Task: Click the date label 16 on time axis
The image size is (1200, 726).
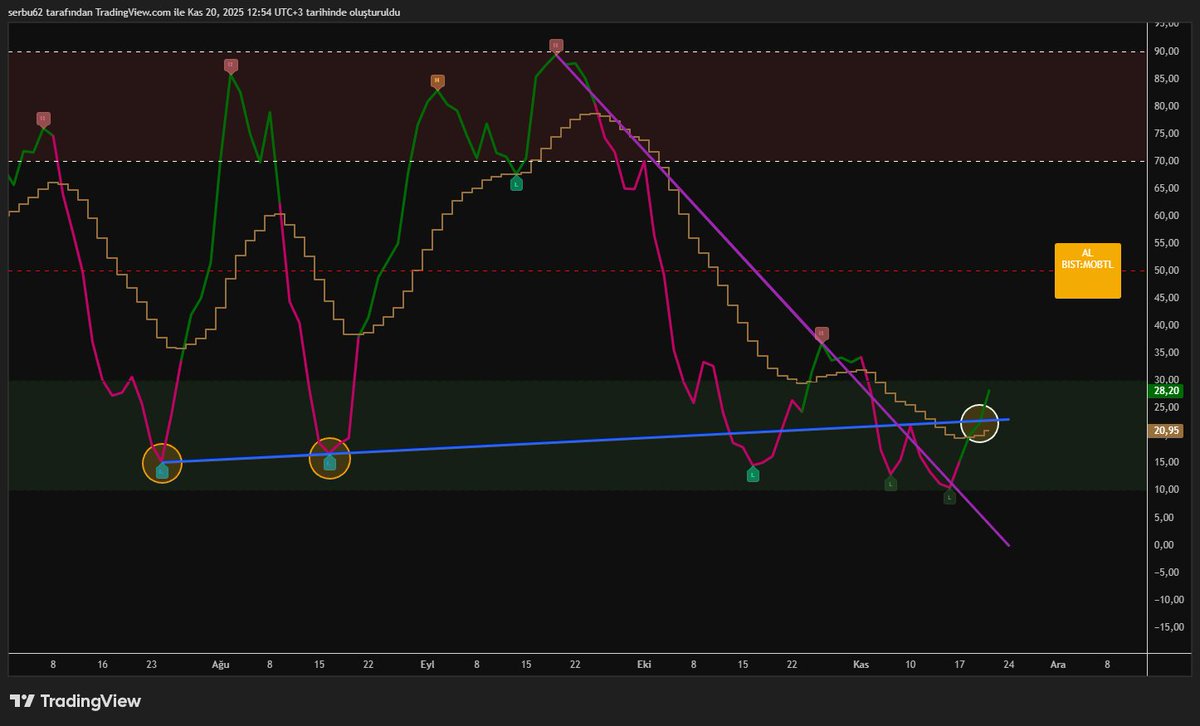Action: 103,664
